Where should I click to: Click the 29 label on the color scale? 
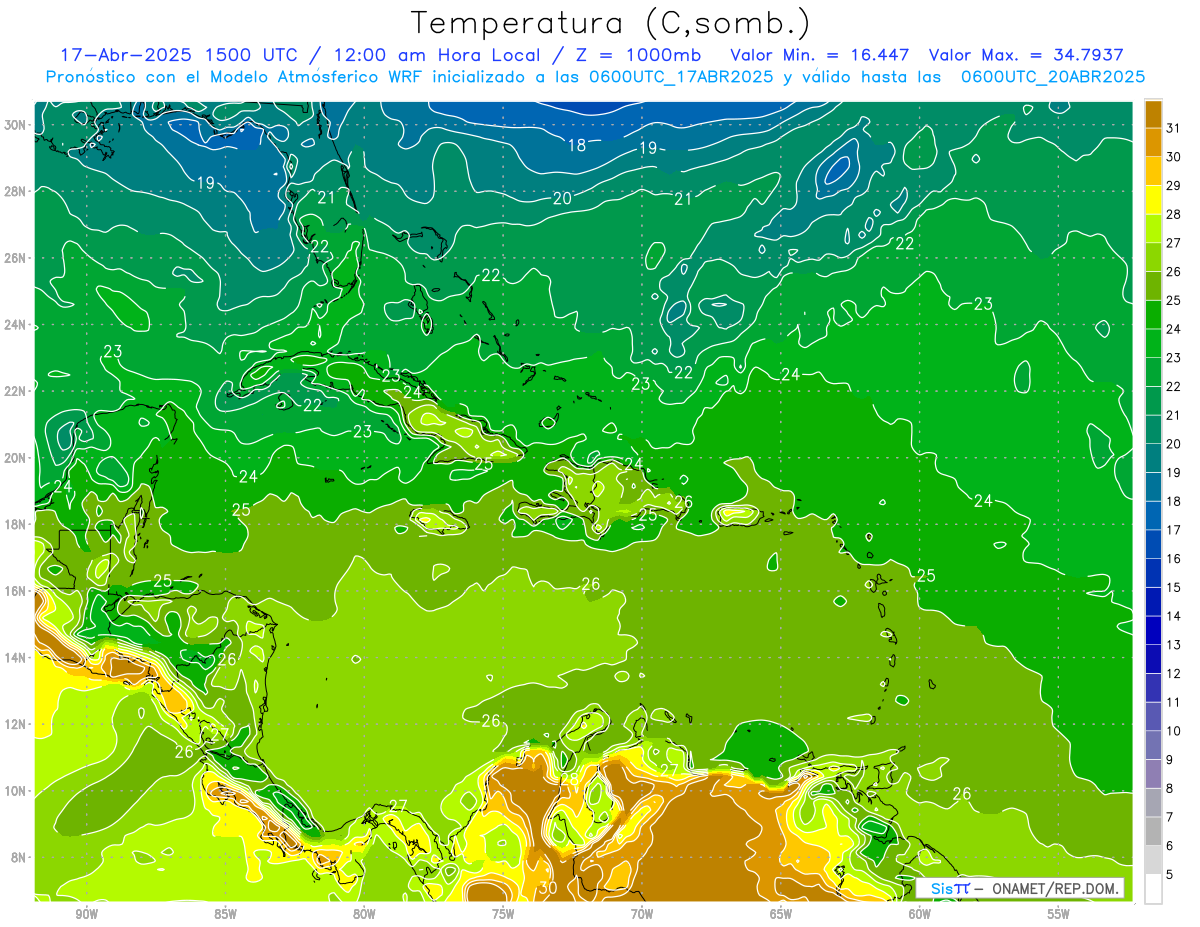1175,186
